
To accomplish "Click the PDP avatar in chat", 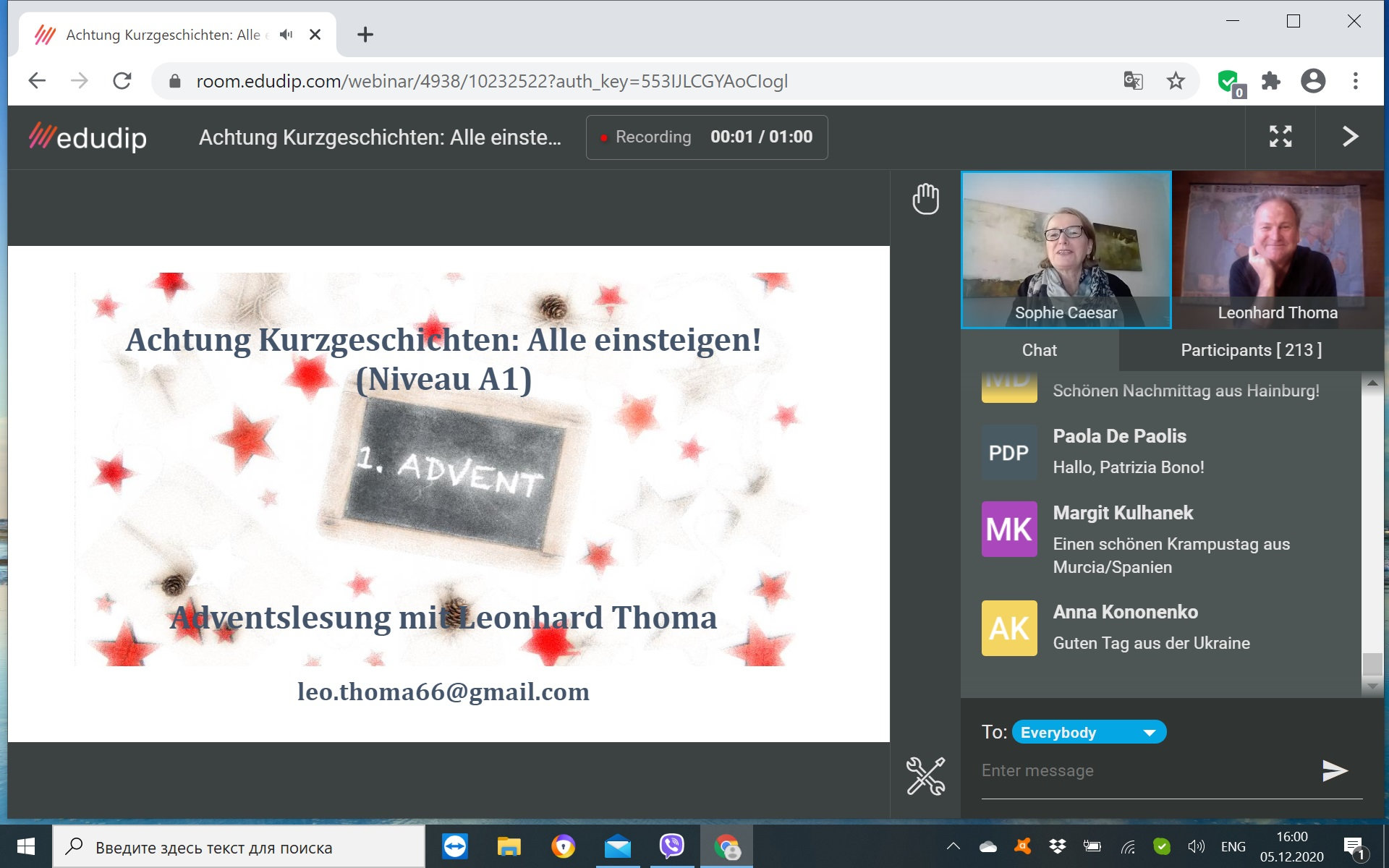I will 1009,453.
